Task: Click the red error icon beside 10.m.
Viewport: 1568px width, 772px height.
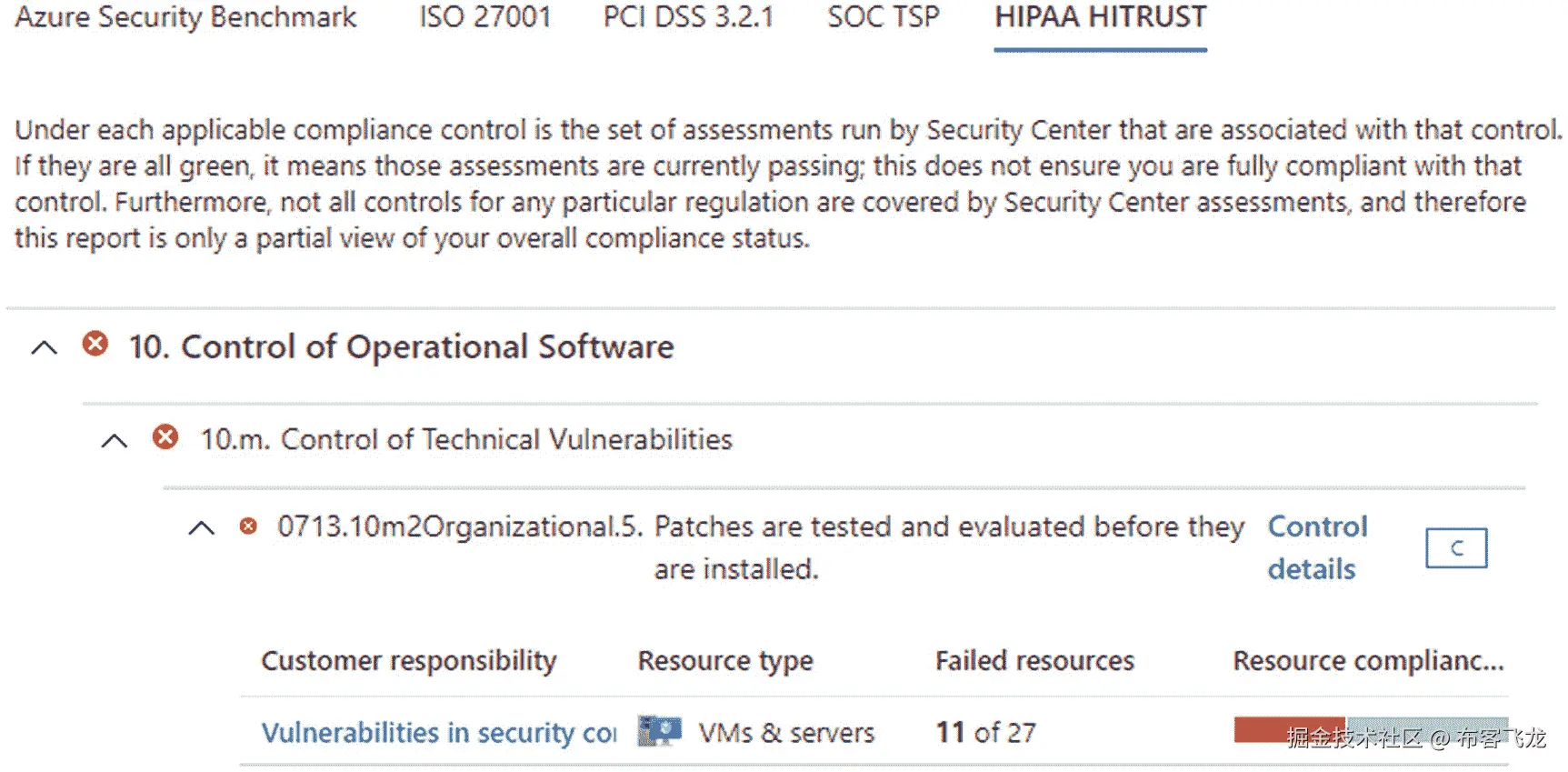Action: [x=165, y=437]
